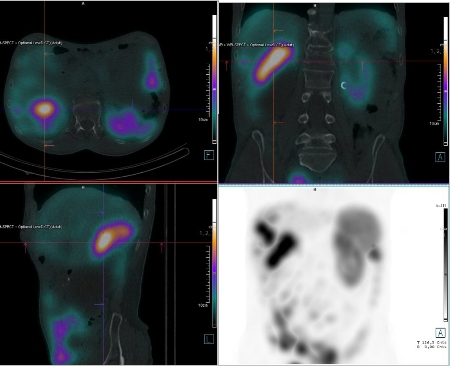
Task: Adjust the color scale bar of sagittal view
Action: point(214,263)
